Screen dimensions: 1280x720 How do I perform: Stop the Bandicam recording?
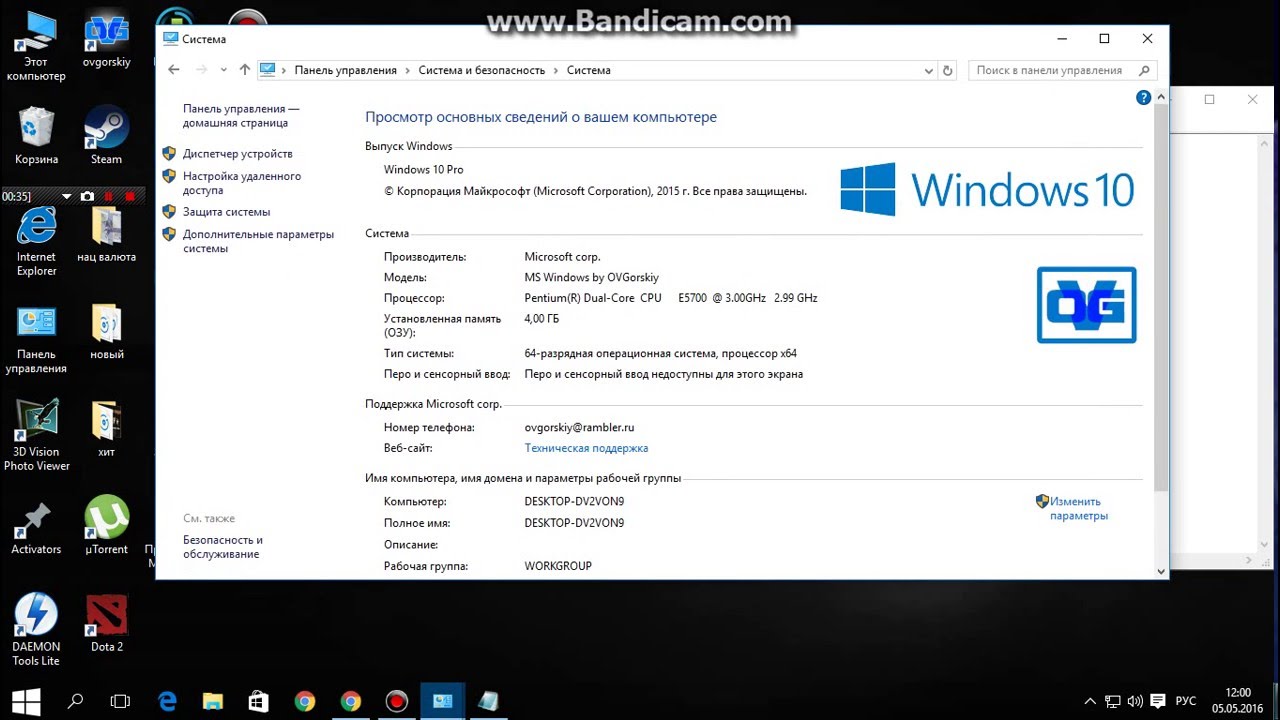(130, 196)
